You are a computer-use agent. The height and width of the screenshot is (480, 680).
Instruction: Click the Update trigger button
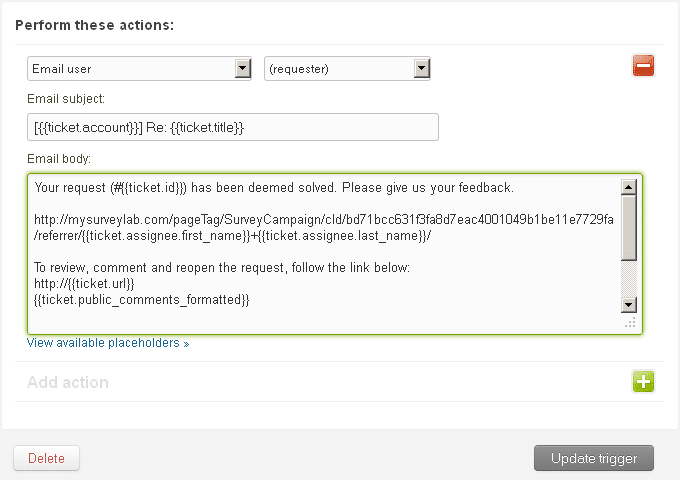594,458
